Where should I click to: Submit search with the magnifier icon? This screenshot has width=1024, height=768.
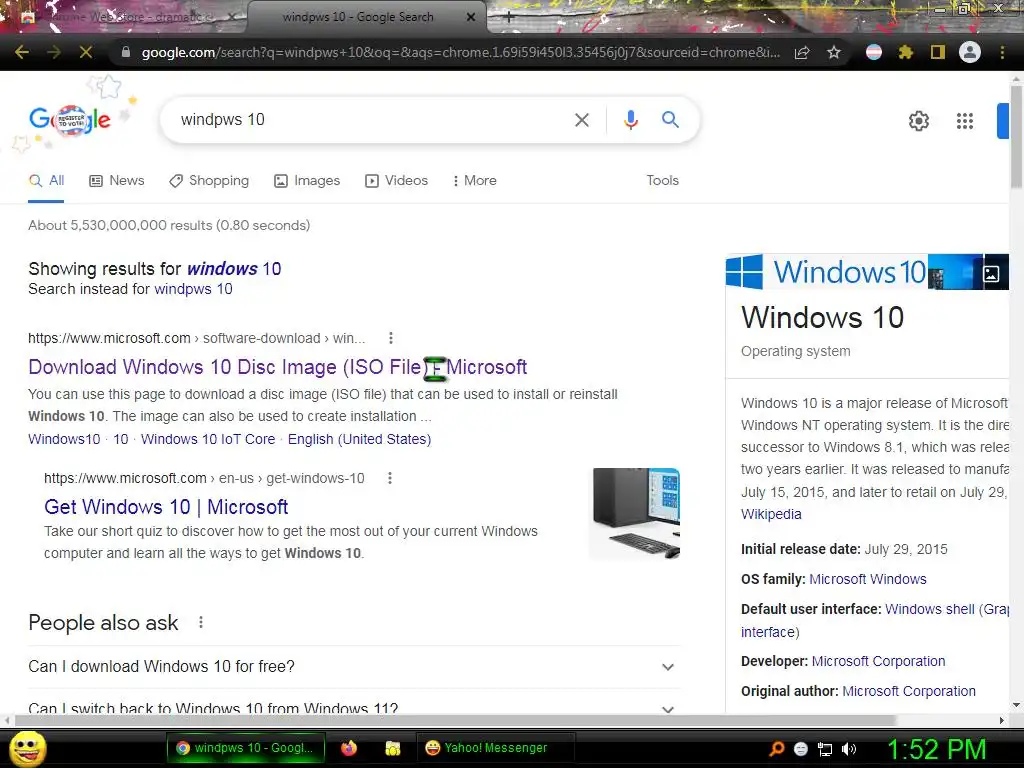point(670,120)
